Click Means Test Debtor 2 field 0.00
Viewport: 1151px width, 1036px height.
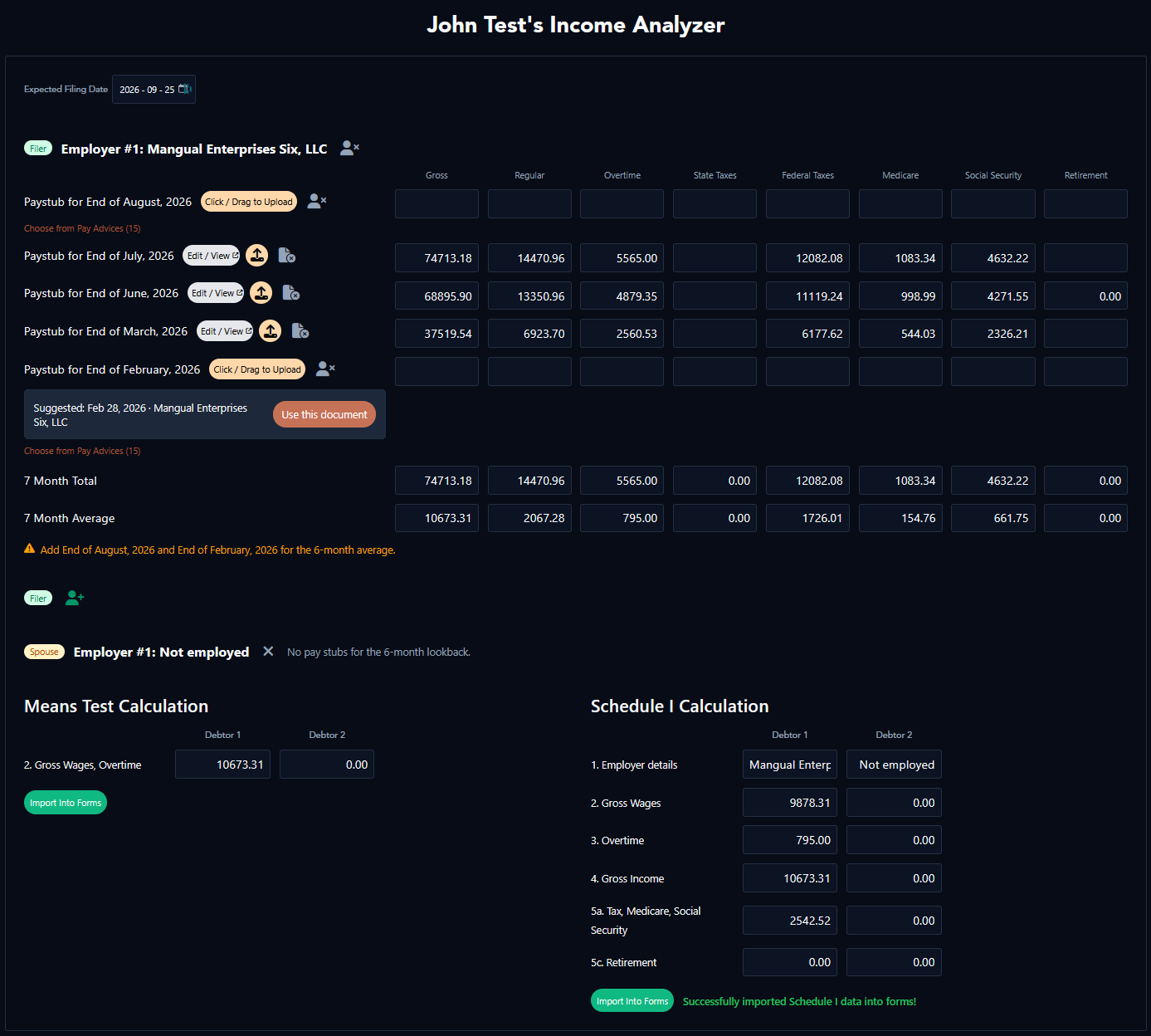pos(327,765)
